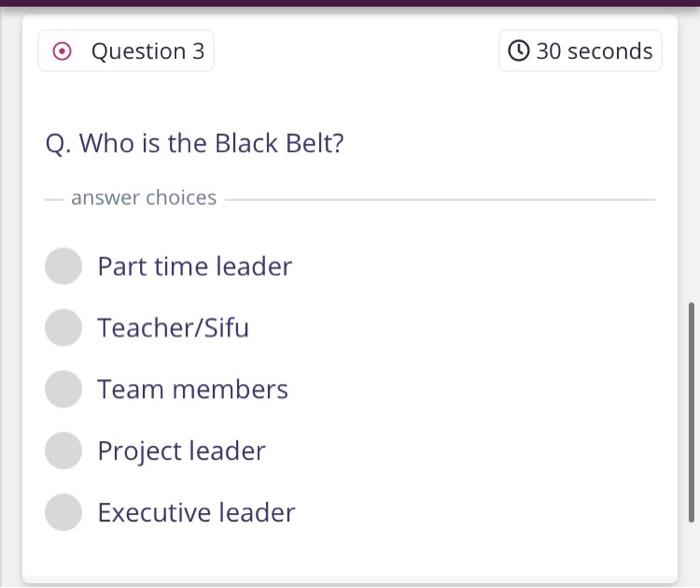
Task: Select the Teacher/Sifu radio button
Action: pos(63,327)
